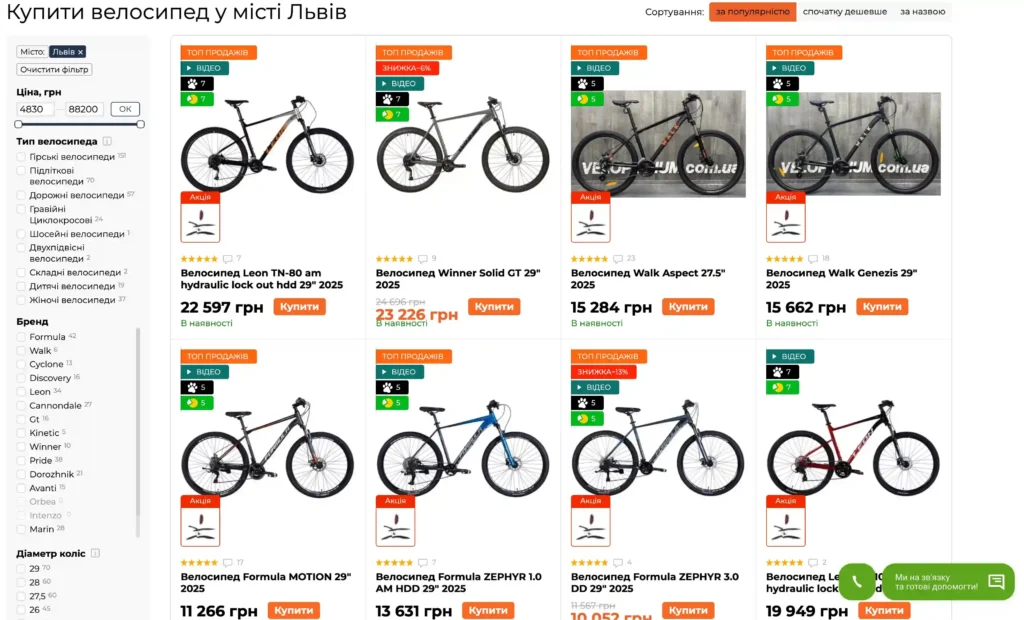Open comments icon on Leon TN-80
The height and width of the screenshot is (620, 1024).
pos(227,259)
